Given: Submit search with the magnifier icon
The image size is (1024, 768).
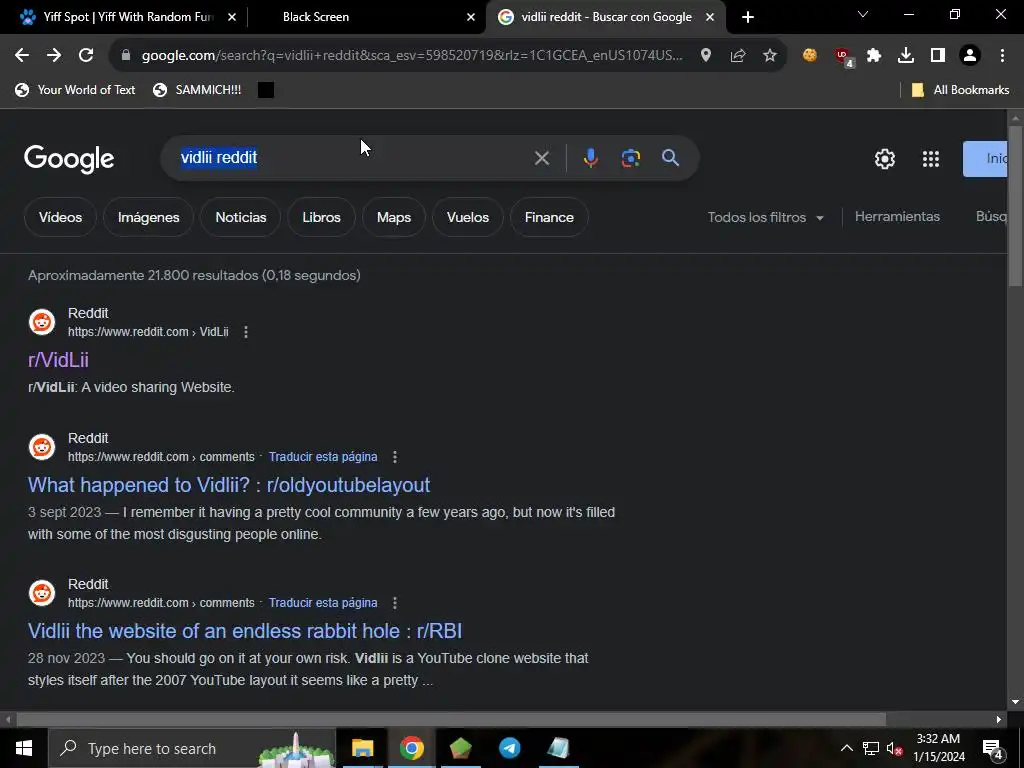Looking at the screenshot, I should [x=670, y=158].
